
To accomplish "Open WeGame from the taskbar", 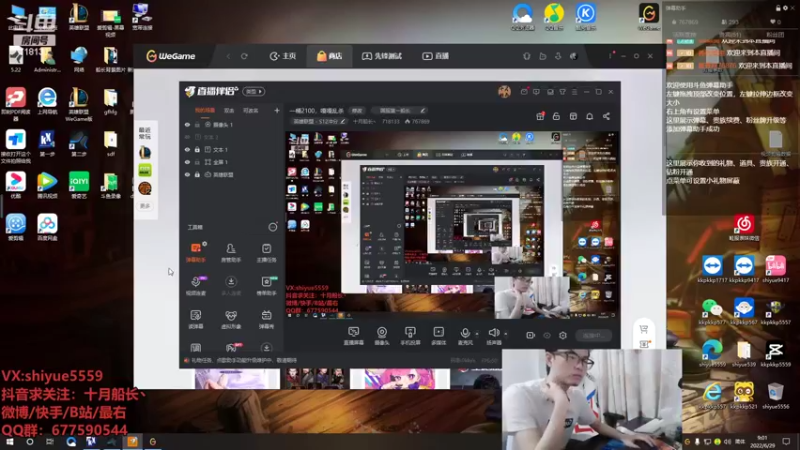I will click(x=153, y=442).
